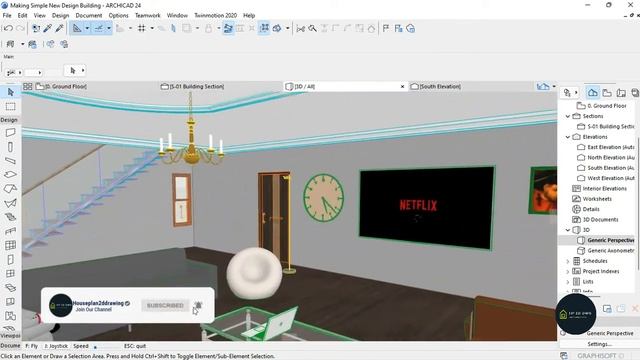This screenshot has width=640, height=360.
Task: Toggle the highlighted Trace button
Action: [x=228, y=28]
